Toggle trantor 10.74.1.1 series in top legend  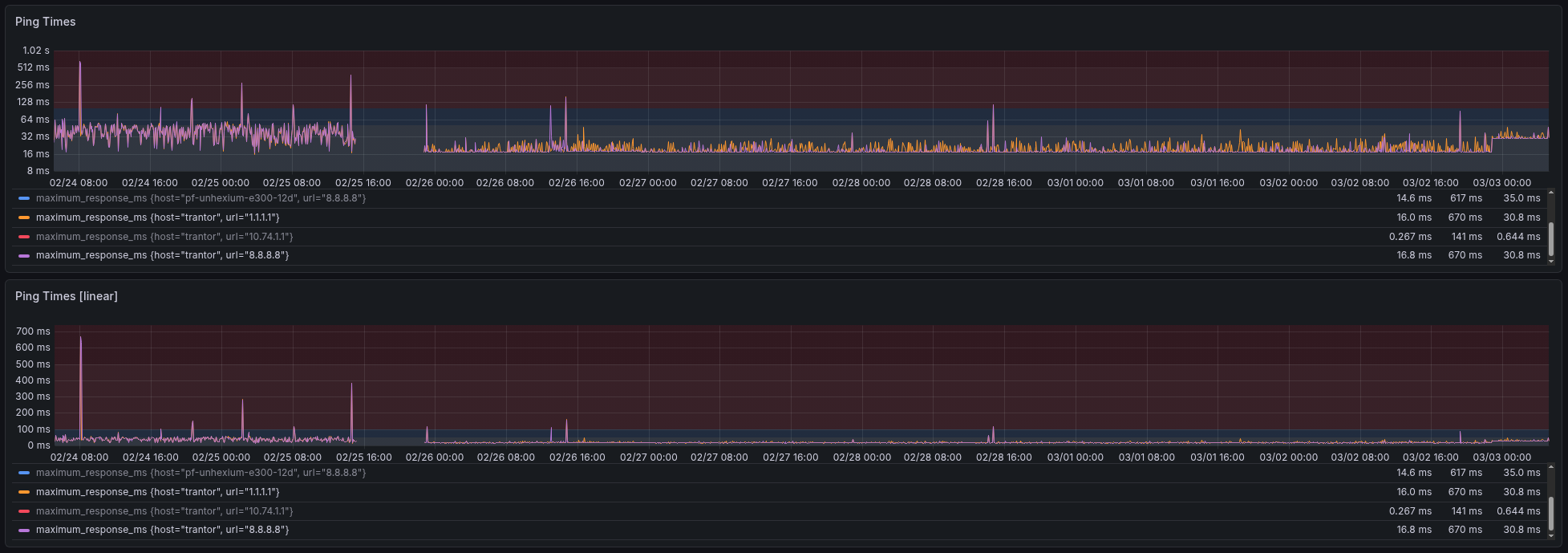point(164,237)
